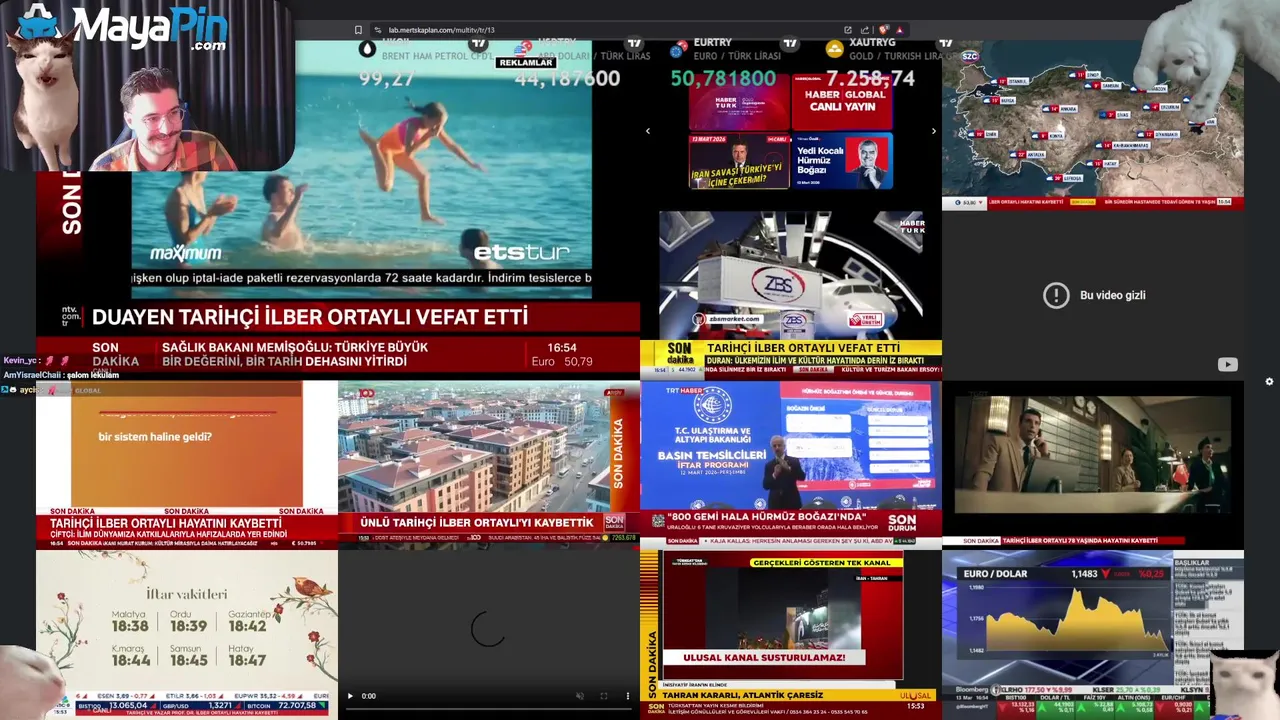This screenshot has height=720, width=1280.
Task: Select the NTV İlber Ortaylı news stream tile
Action: (337, 209)
